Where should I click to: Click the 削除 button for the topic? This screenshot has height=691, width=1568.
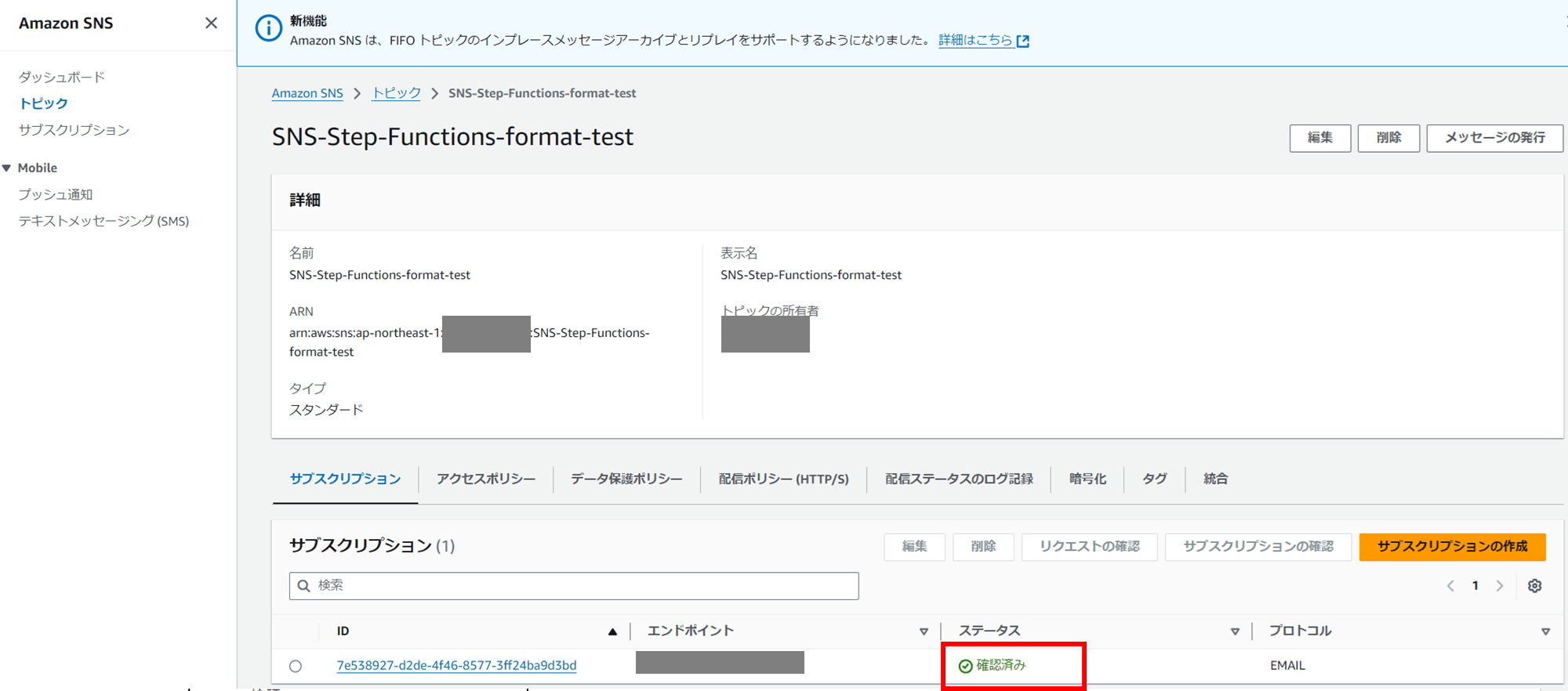pos(1388,138)
